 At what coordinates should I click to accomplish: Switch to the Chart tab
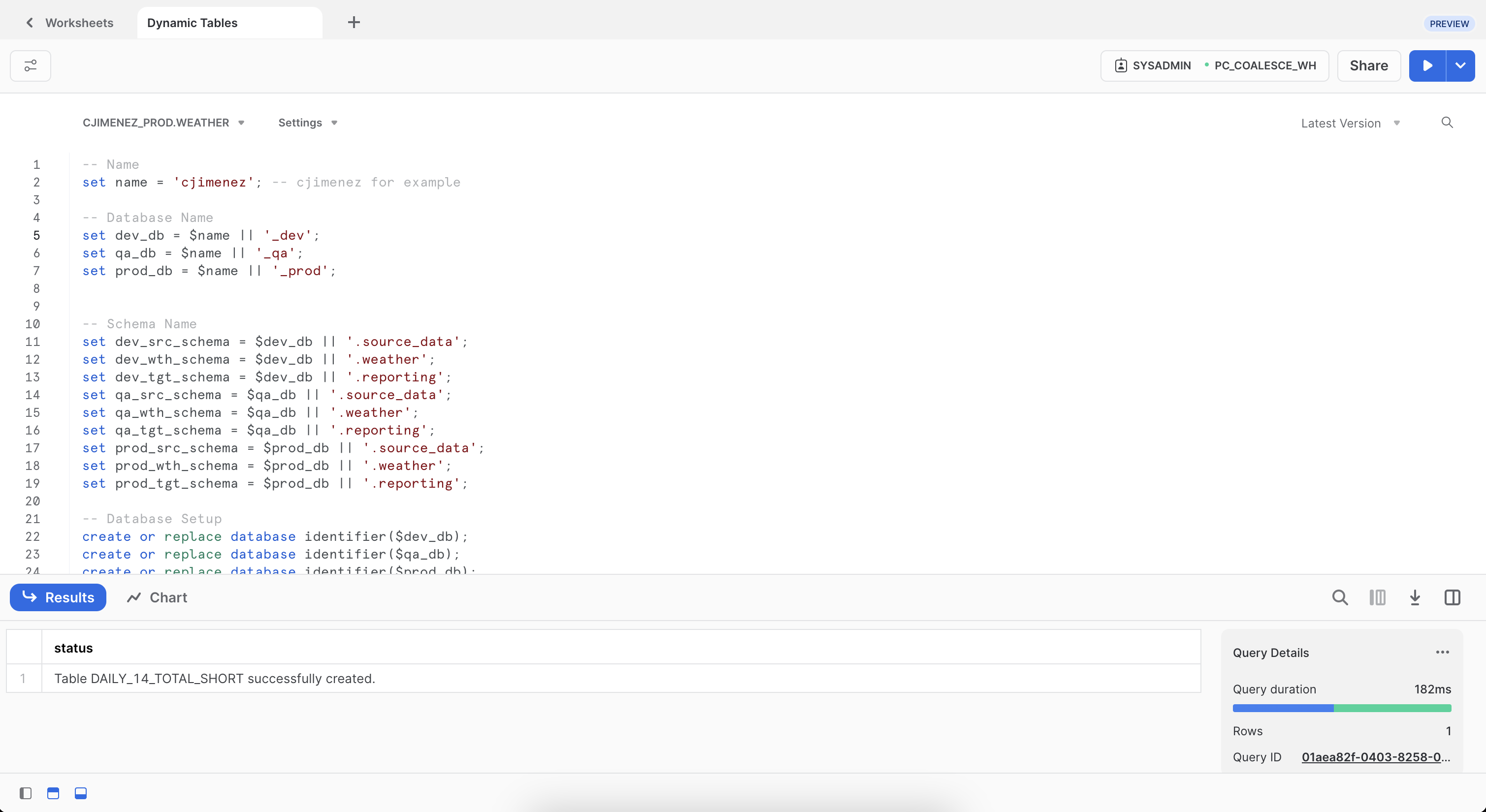[157, 597]
